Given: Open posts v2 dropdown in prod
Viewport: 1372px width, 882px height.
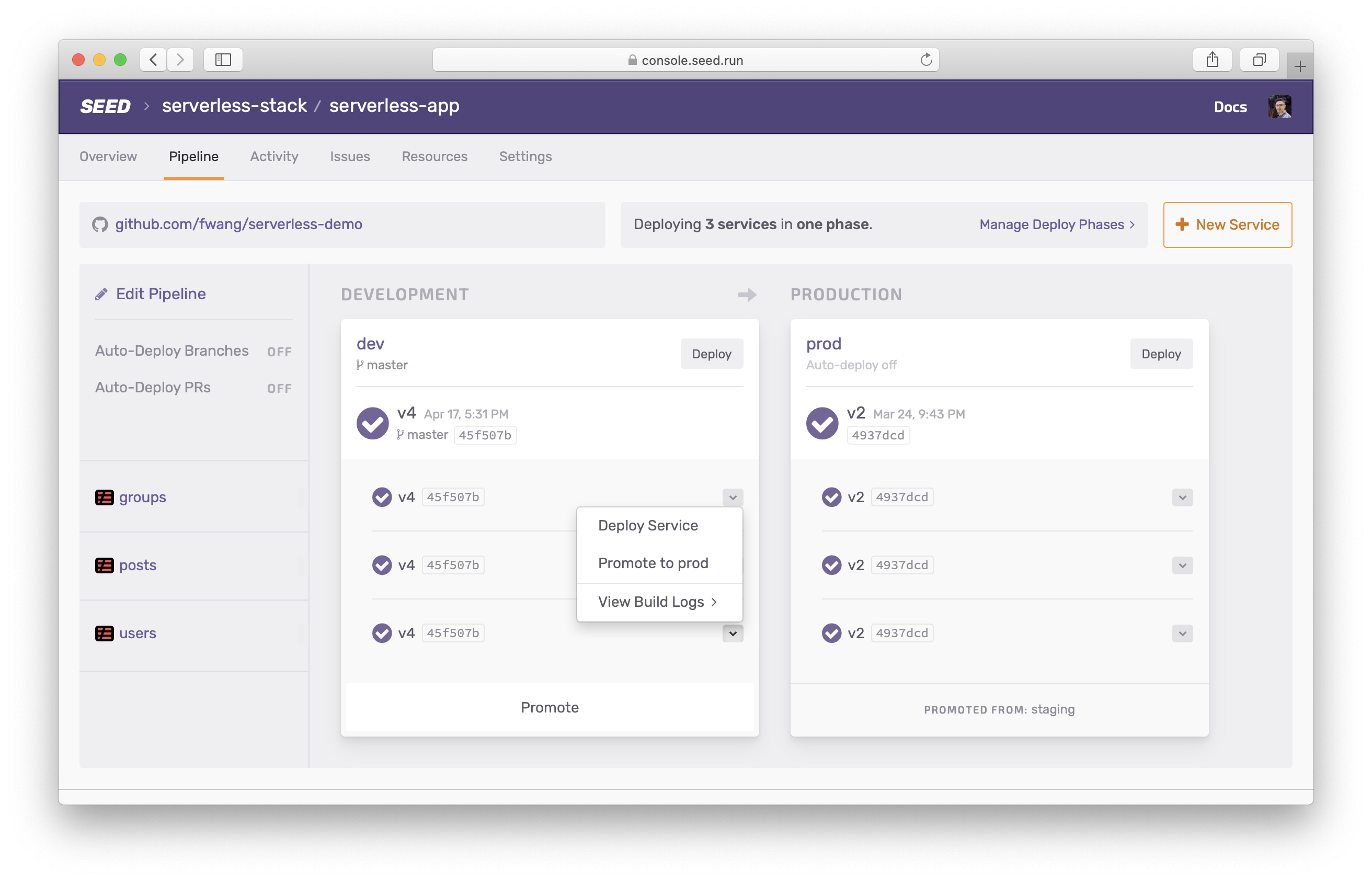Looking at the screenshot, I should (x=1182, y=566).
